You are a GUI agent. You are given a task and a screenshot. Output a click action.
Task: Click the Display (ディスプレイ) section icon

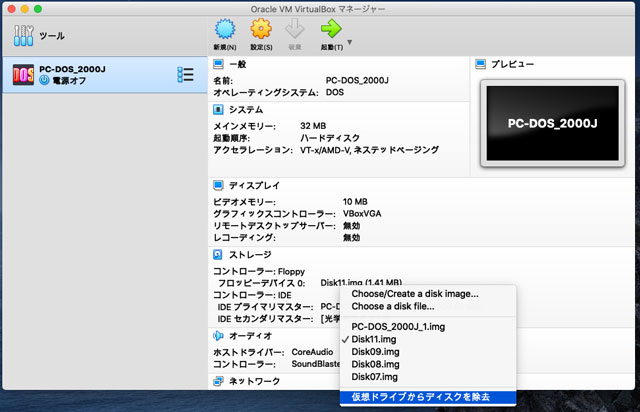(218, 185)
